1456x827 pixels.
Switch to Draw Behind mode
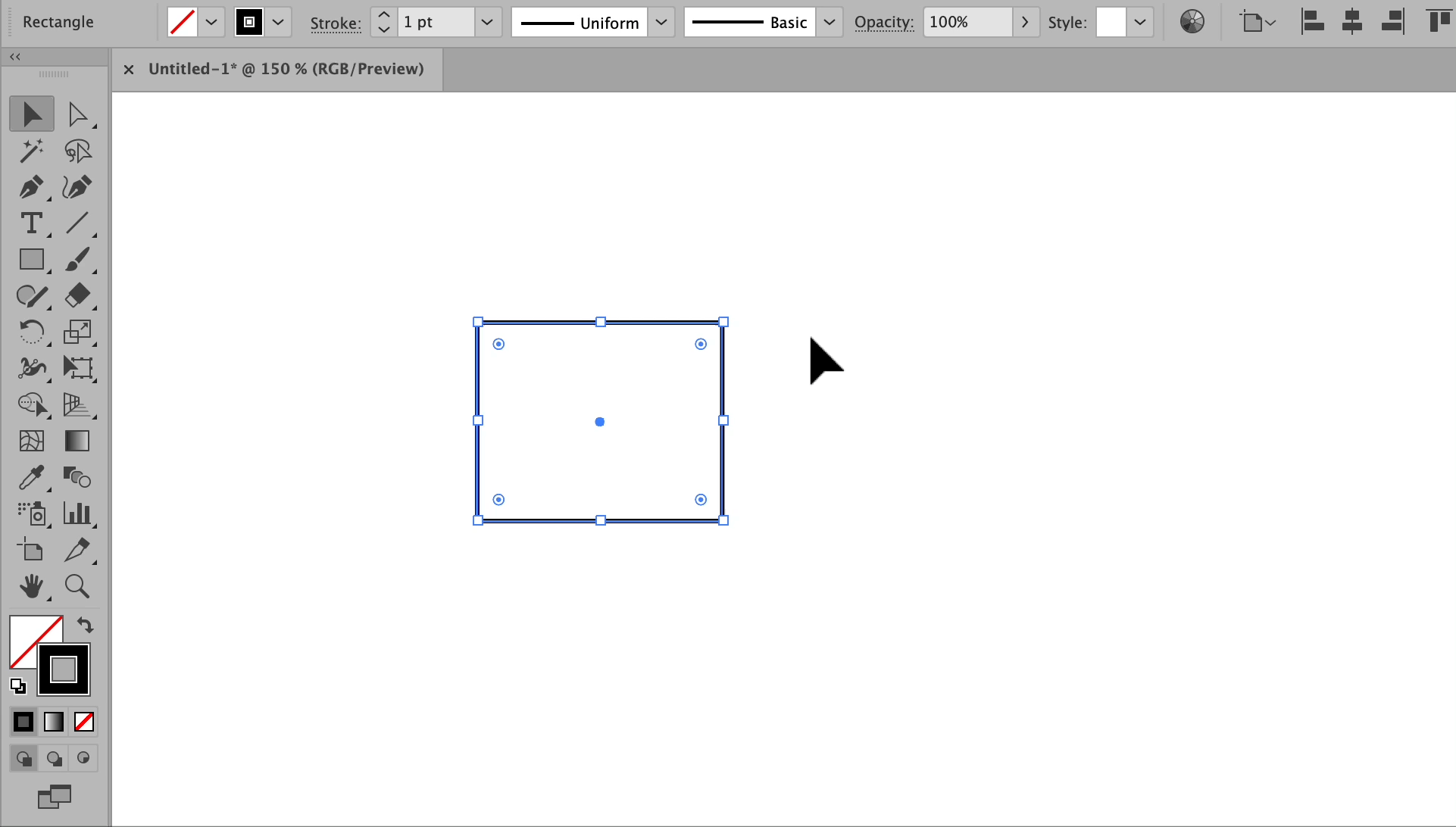coord(54,758)
